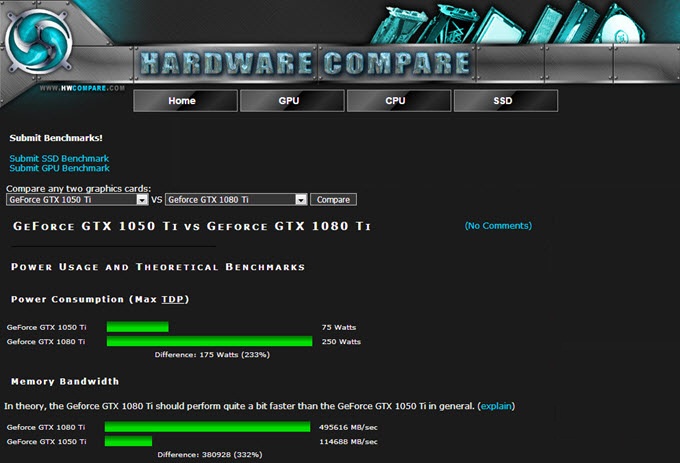Click 'GeForce GTX 1050 Ti' power row label
The width and height of the screenshot is (680, 463).
(46, 327)
